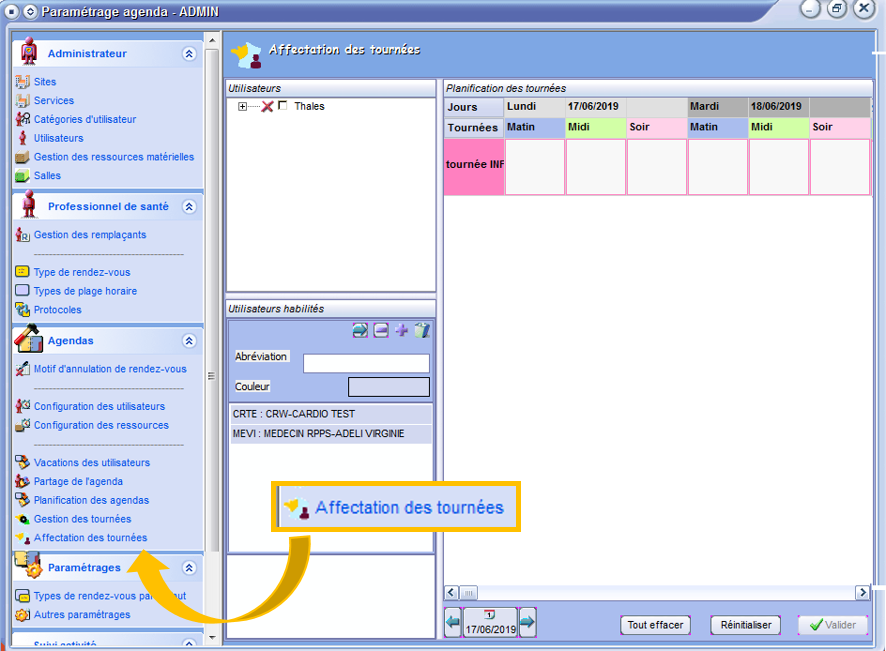Click the blue arrow transfer icon above Abréviation

click(360, 331)
